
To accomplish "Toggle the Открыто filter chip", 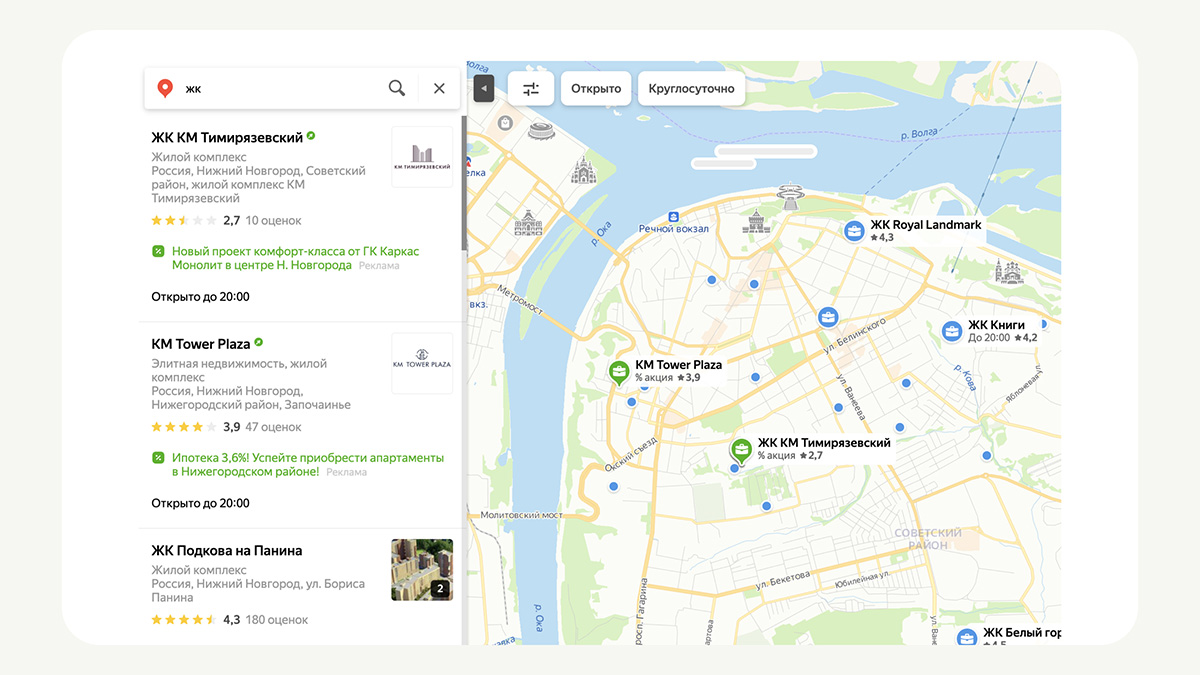I will tap(596, 89).
